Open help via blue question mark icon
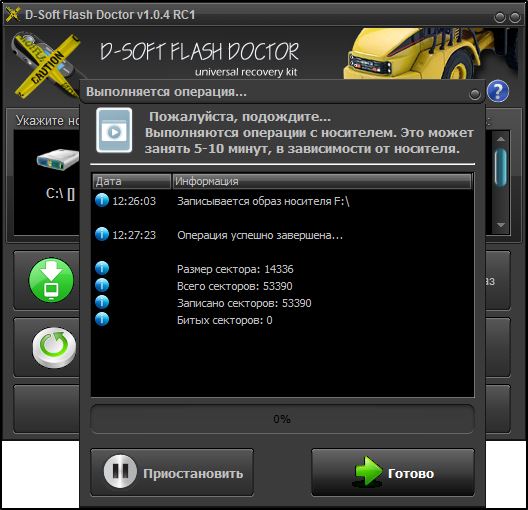The image size is (528, 510). click(x=498, y=91)
